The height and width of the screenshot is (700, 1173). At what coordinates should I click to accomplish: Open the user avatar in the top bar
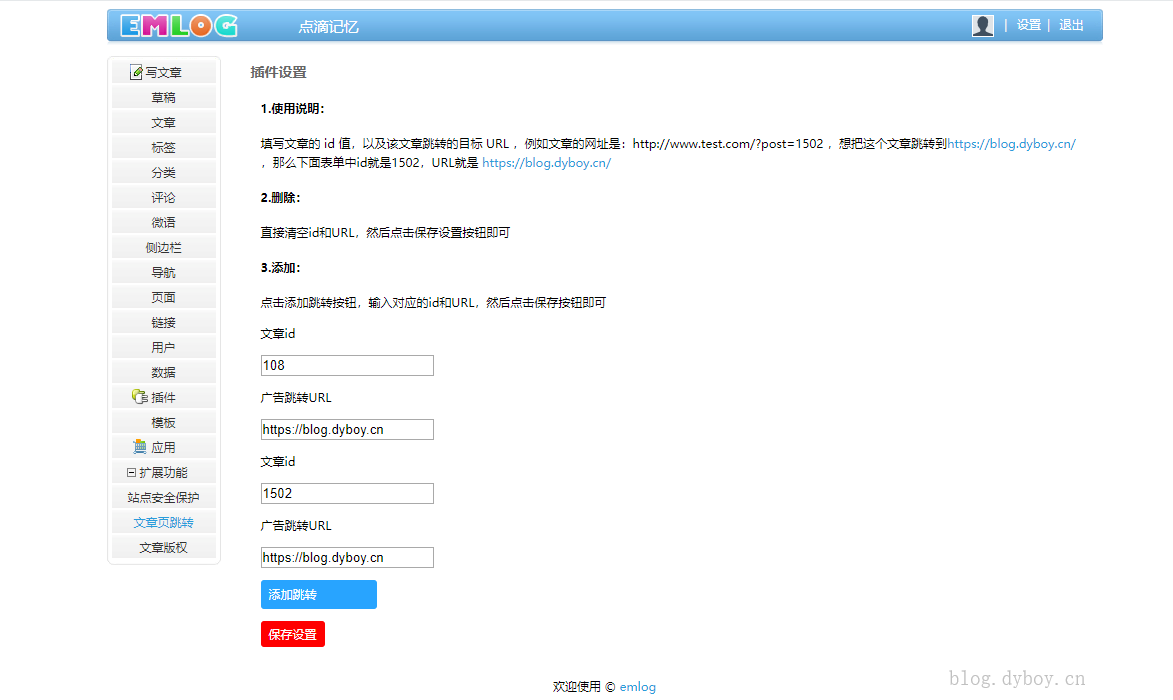pyautogui.click(x=982, y=25)
